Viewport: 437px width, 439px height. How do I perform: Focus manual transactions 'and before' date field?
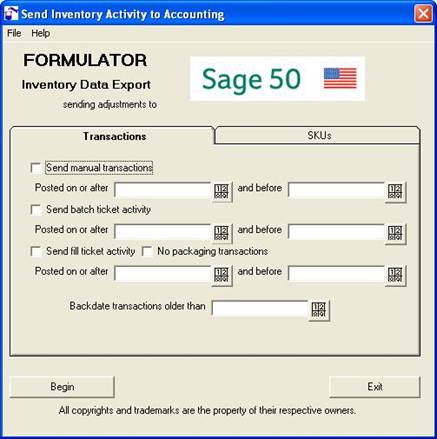[337, 191]
